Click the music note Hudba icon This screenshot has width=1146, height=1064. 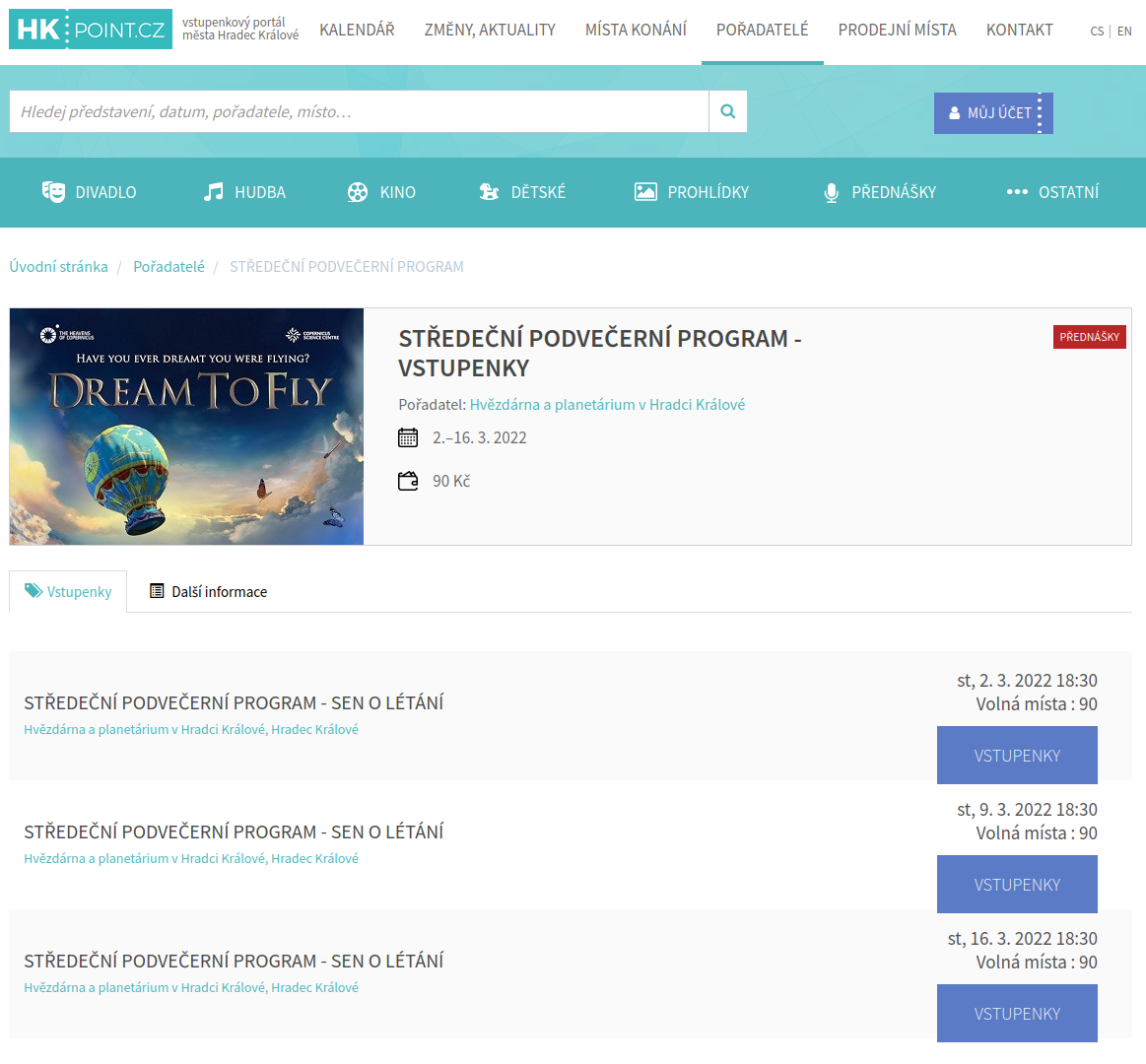coord(214,192)
